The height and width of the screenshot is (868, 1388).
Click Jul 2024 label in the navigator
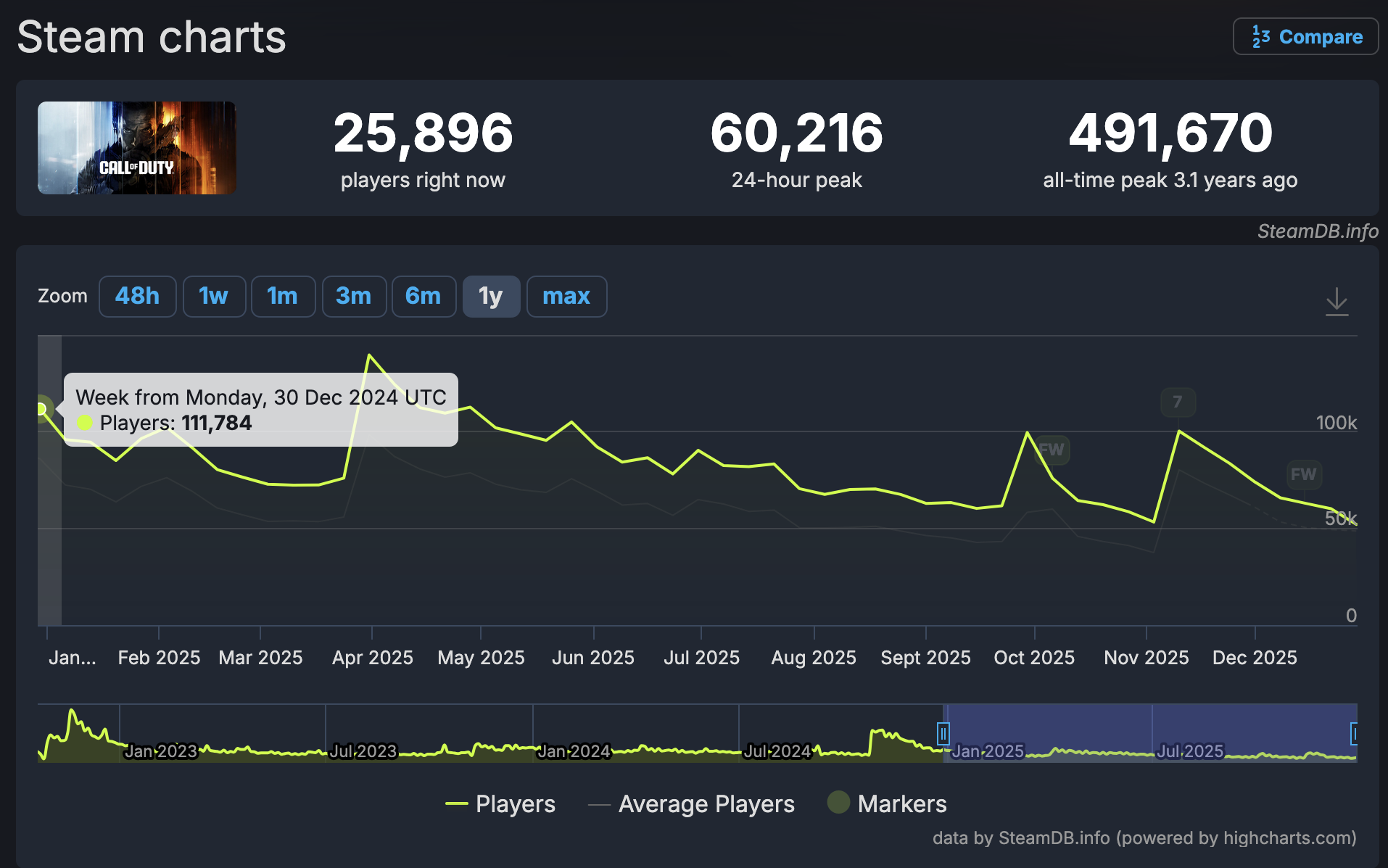click(x=777, y=751)
